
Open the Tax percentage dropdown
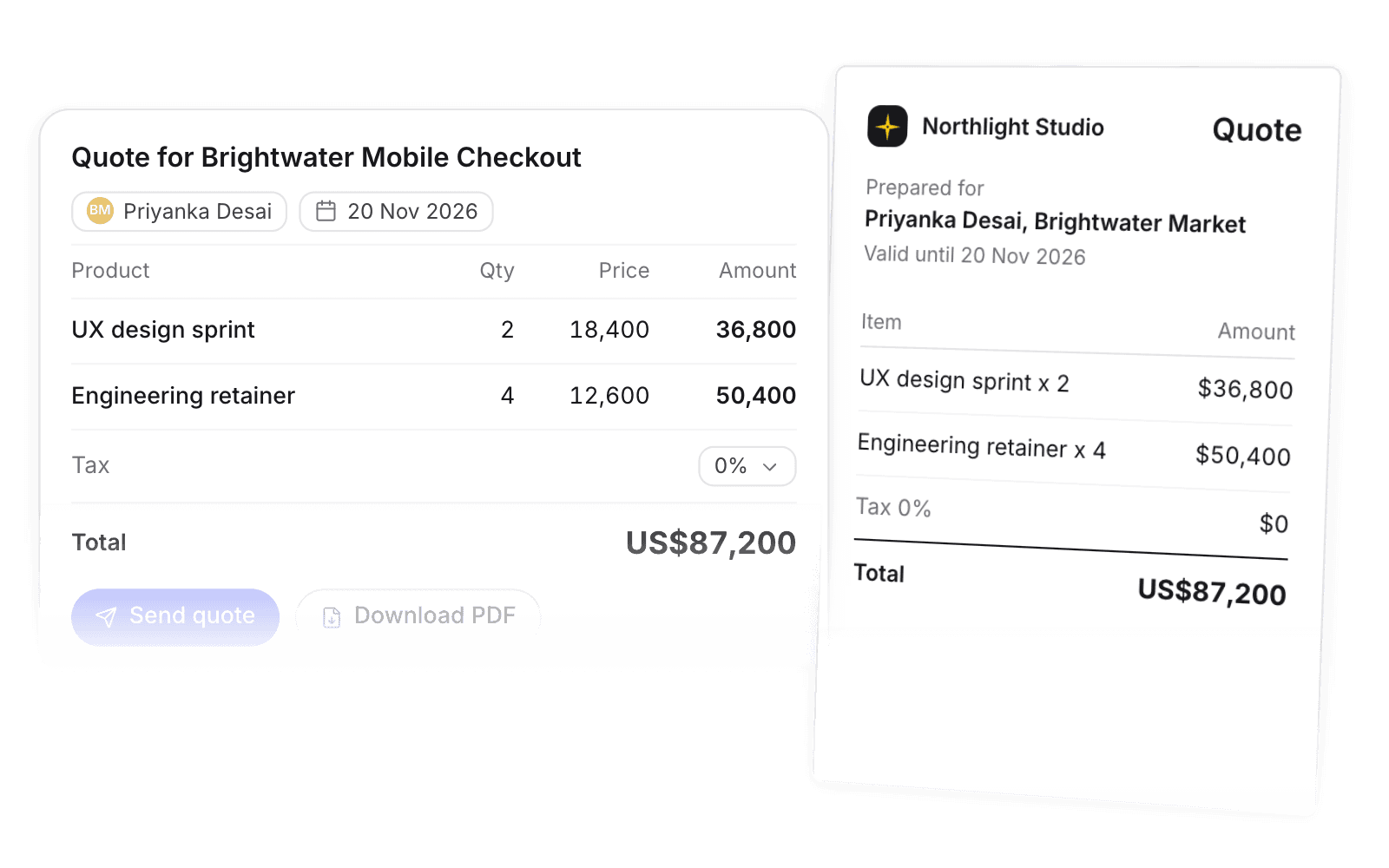tap(747, 466)
